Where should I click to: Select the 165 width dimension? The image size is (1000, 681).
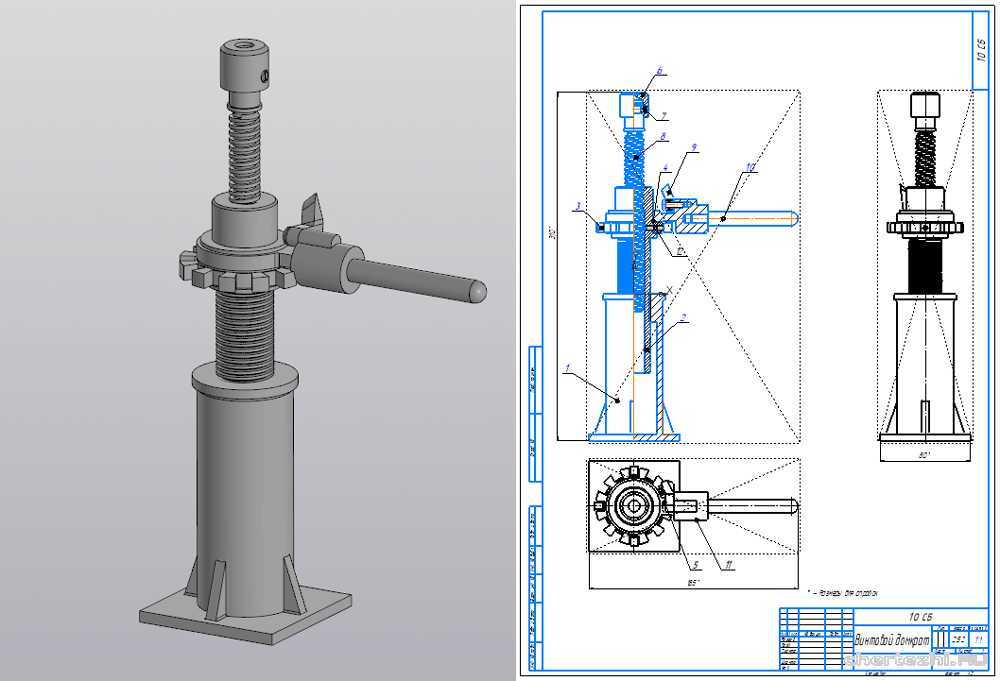pos(691,581)
